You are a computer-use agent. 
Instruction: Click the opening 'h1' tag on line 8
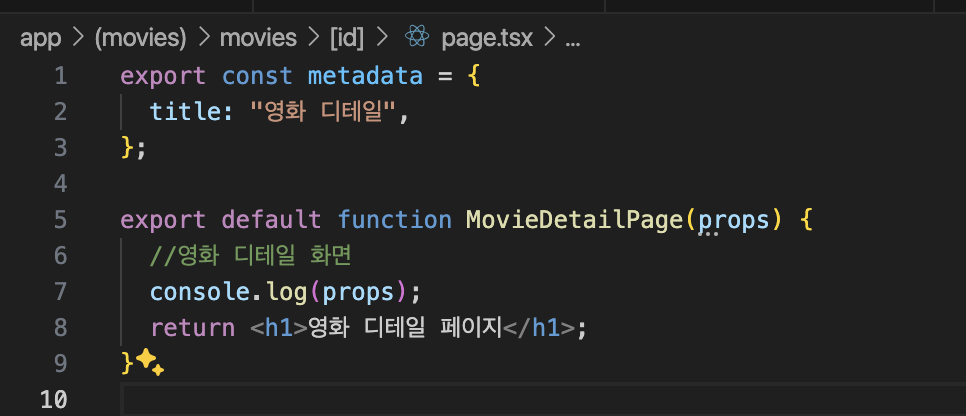(x=280, y=327)
